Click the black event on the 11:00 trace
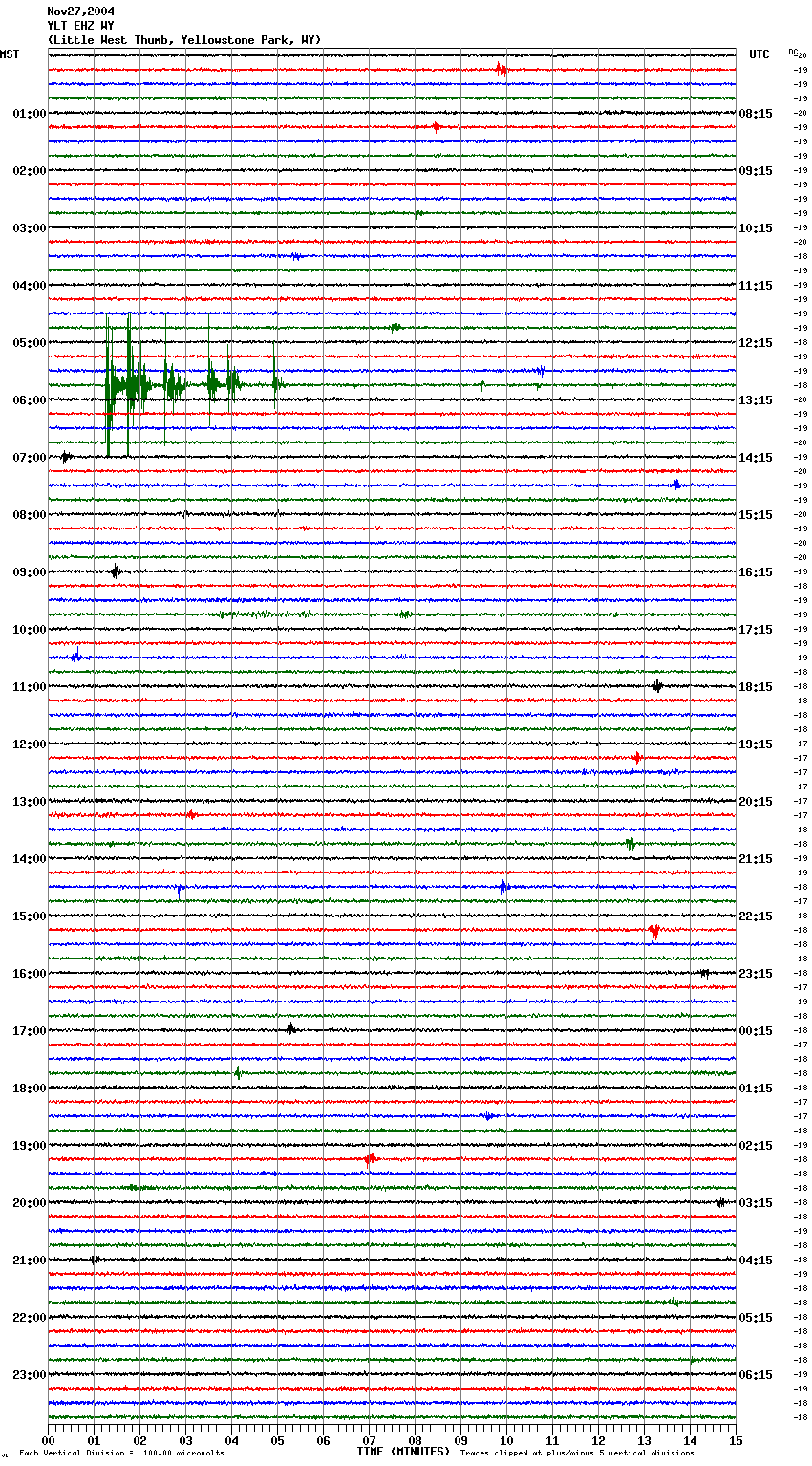The height and width of the screenshot is (1466, 812). pos(657,685)
